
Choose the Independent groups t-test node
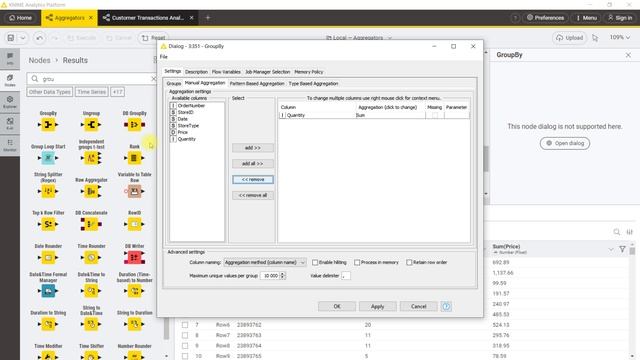(91, 158)
